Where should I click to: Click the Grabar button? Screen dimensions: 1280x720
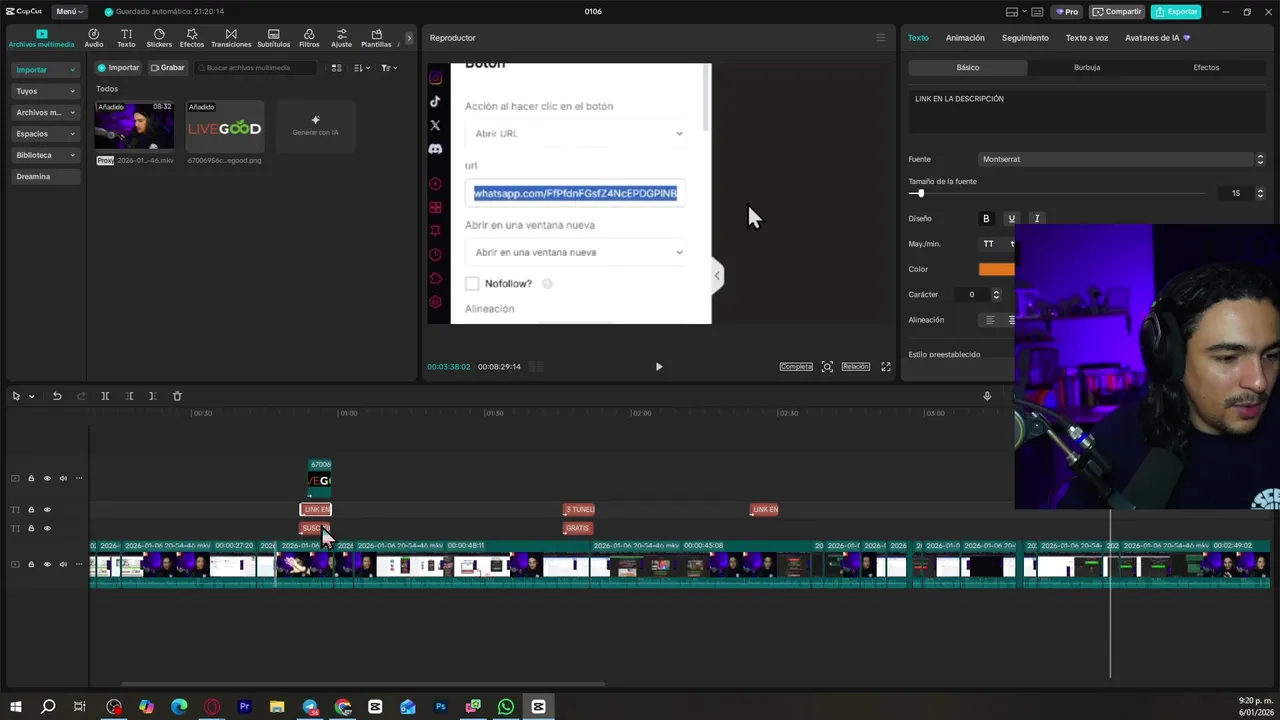pos(168,68)
